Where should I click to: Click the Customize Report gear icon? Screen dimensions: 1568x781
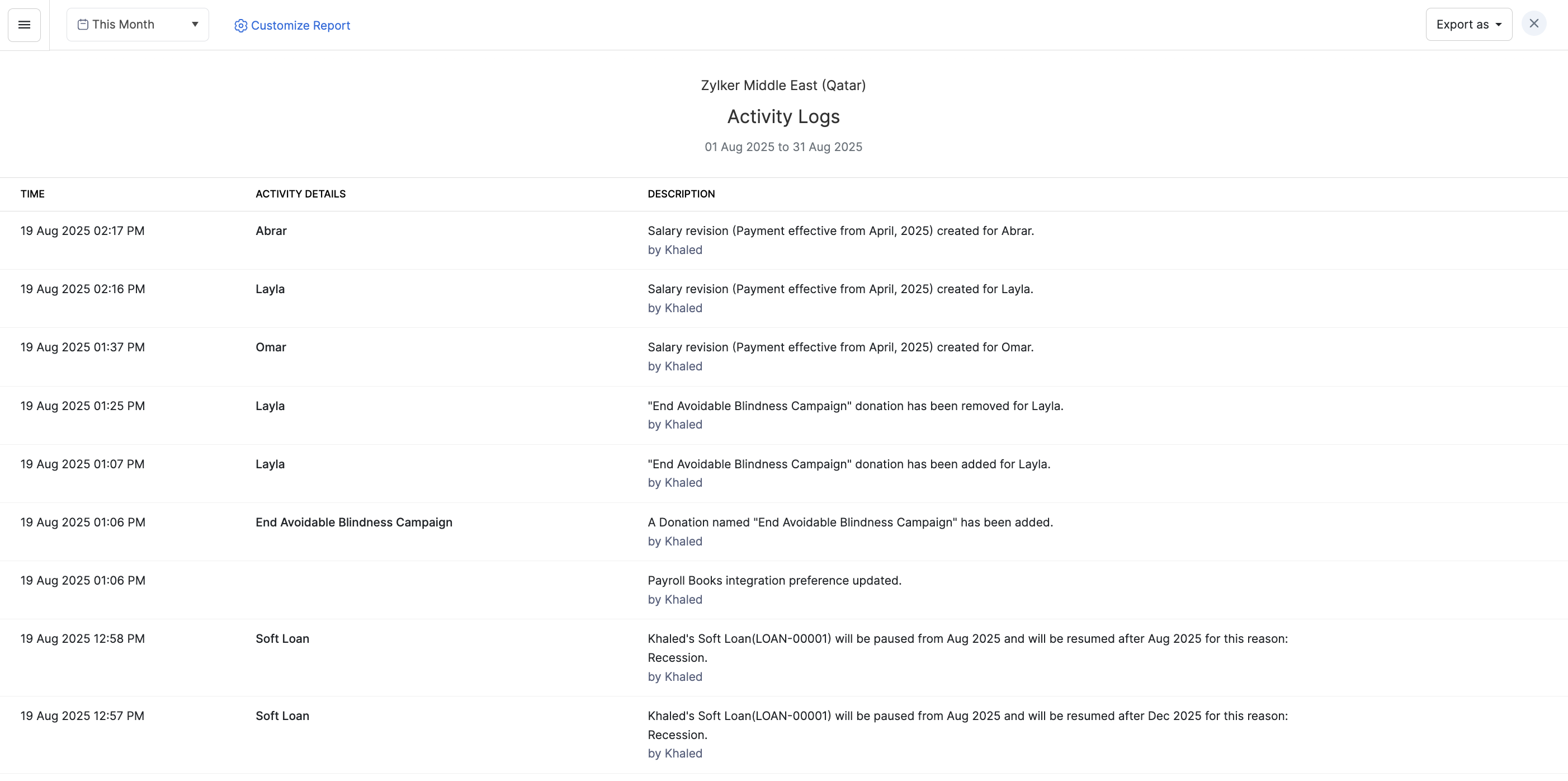(x=240, y=26)
